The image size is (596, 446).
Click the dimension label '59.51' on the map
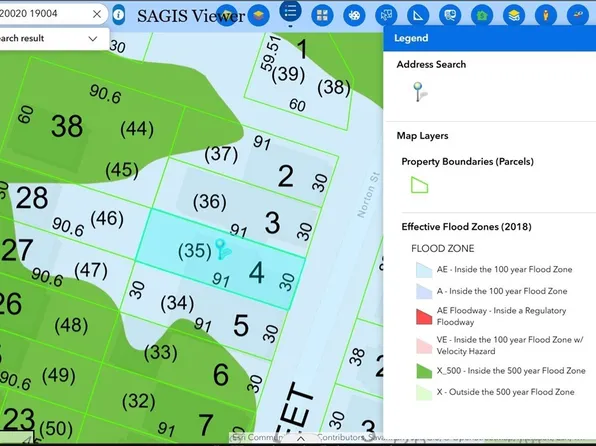coord(271,53)
